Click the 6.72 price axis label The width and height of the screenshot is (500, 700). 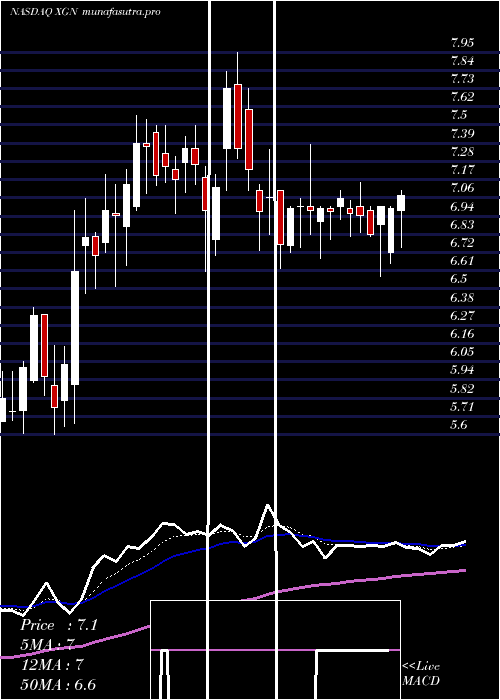[462, 243]
